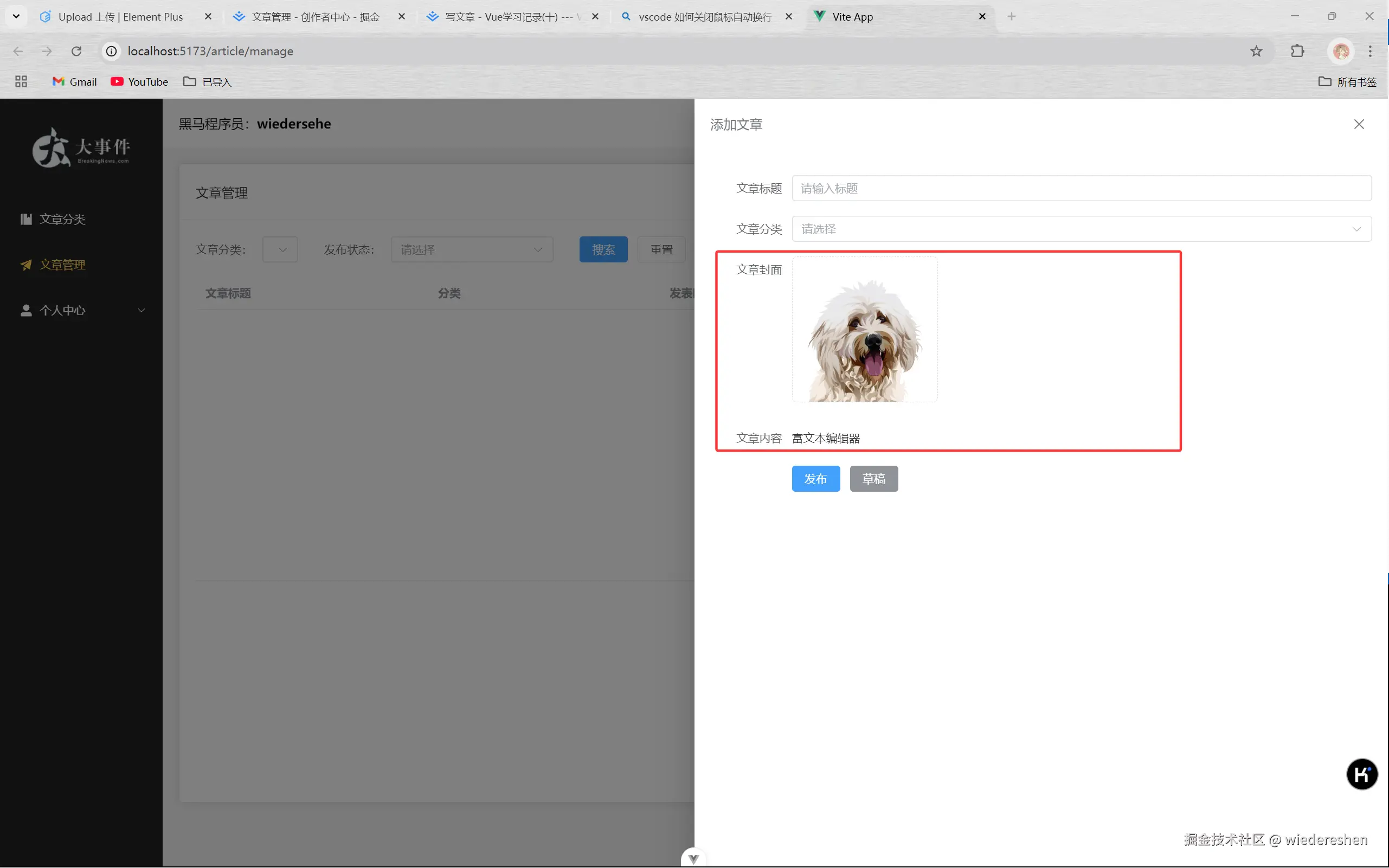The image size is (1389, 868).
Task: Expand the 文章分类 select in the drawer
Action: tap(1082, 229)
